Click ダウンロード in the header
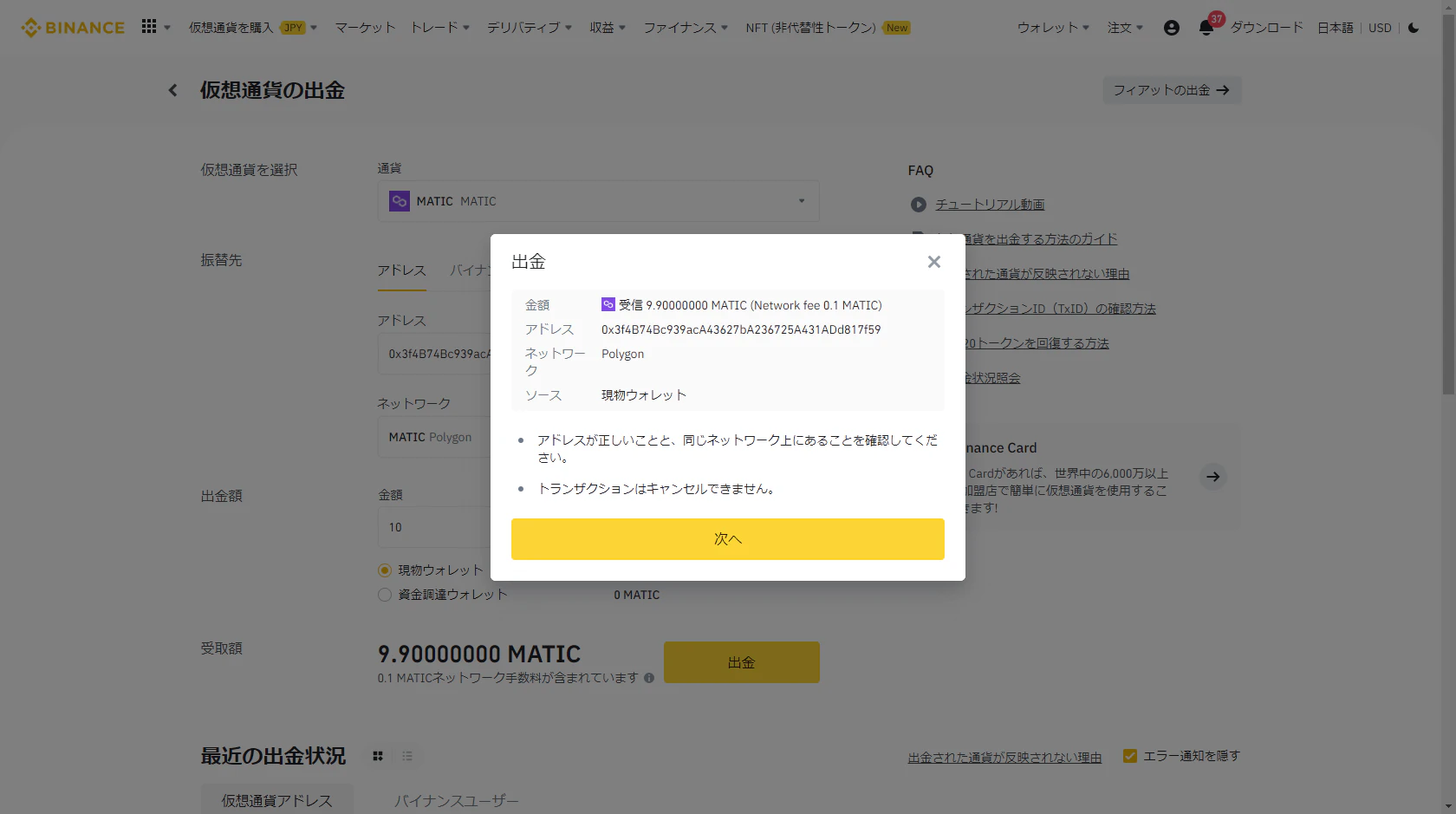This screenshot has width=1456, height=814. pyautogui.click(x=1266, y=28)
